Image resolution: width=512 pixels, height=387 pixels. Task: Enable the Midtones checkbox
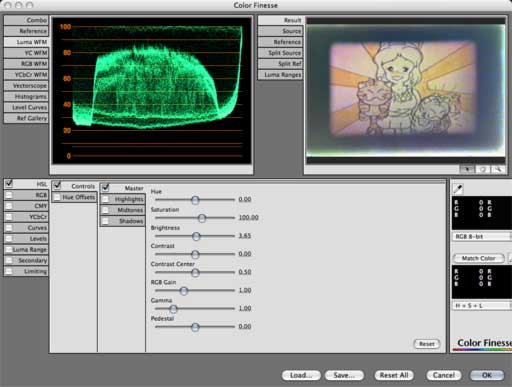pos(105,210)
